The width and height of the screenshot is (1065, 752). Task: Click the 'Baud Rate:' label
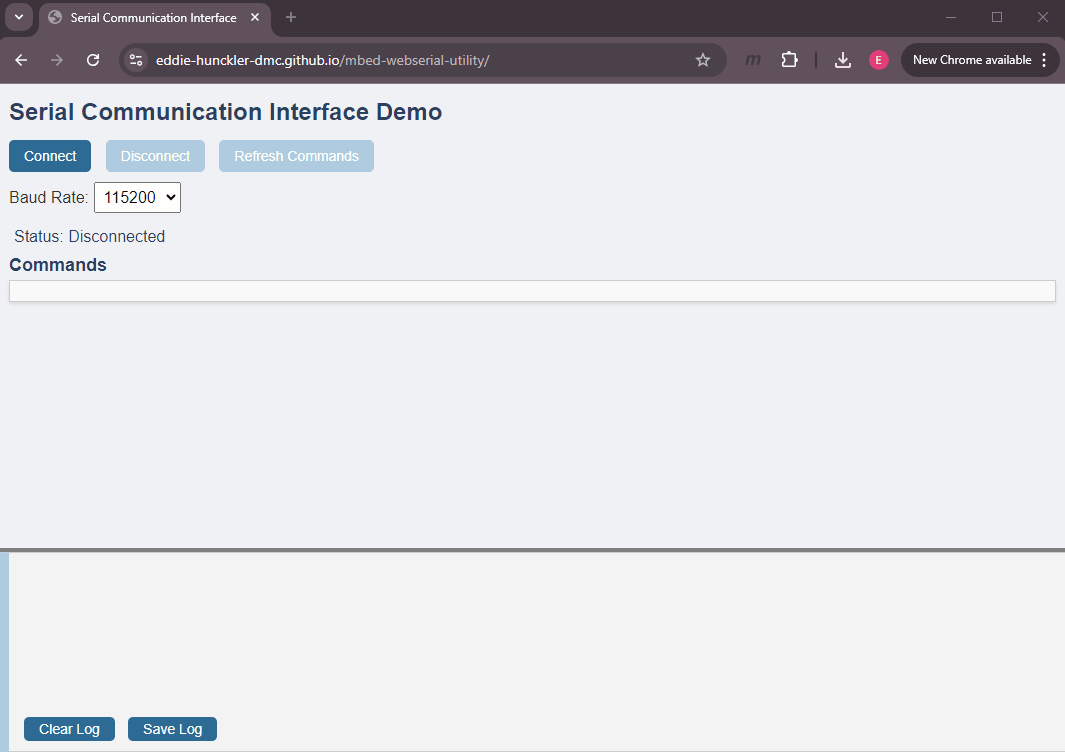(49, 198)
